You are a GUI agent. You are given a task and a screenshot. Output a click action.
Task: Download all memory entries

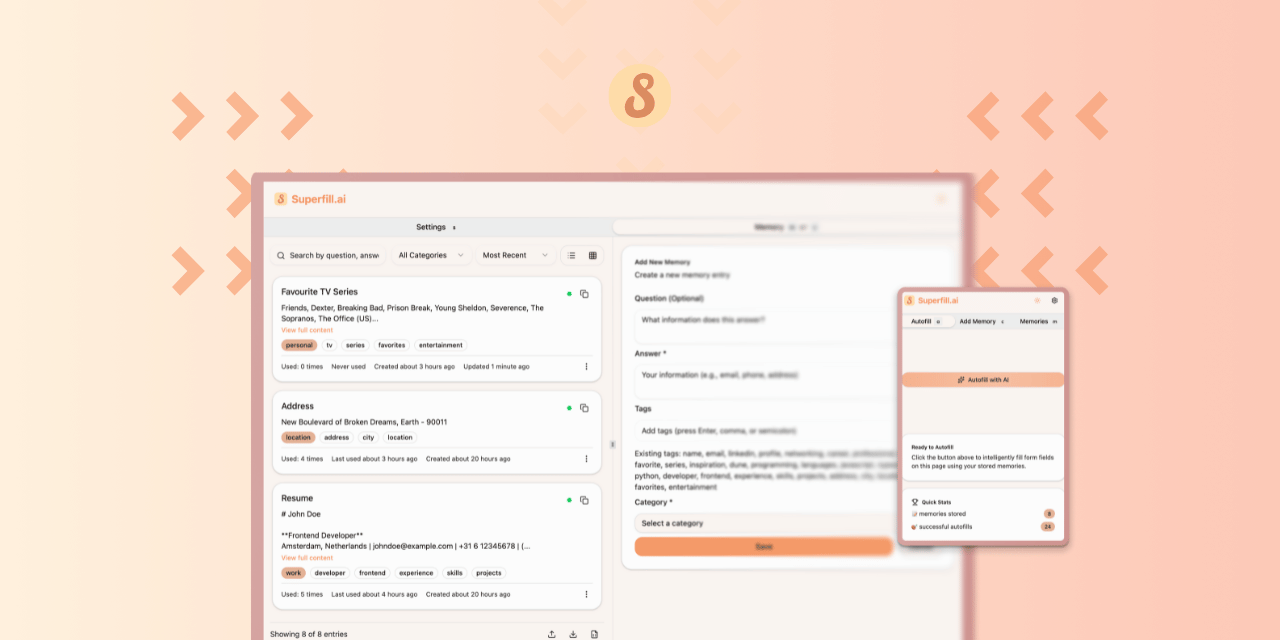[x=572, y=634]
